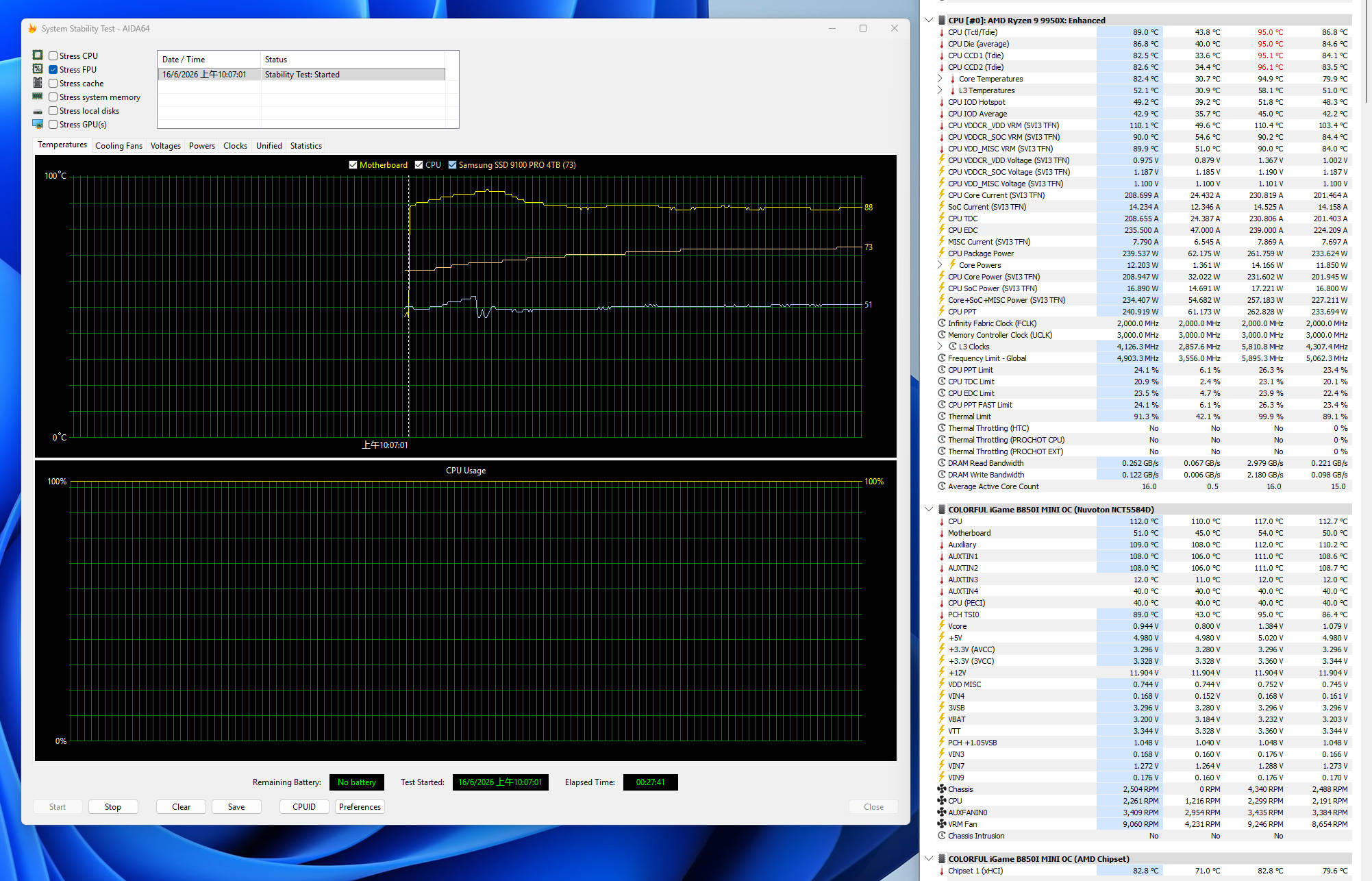Viewport: 1372px width, 881px height.
Task: Click the fan icon for AUXFANIN0
Action: coord(942,812)
